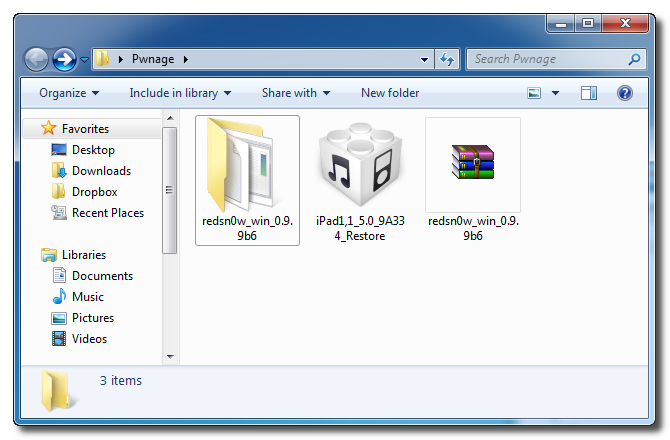Viewport: 670px width, 440px height.
Task: Minimize the Pwnage window
Action: point(561,23)
